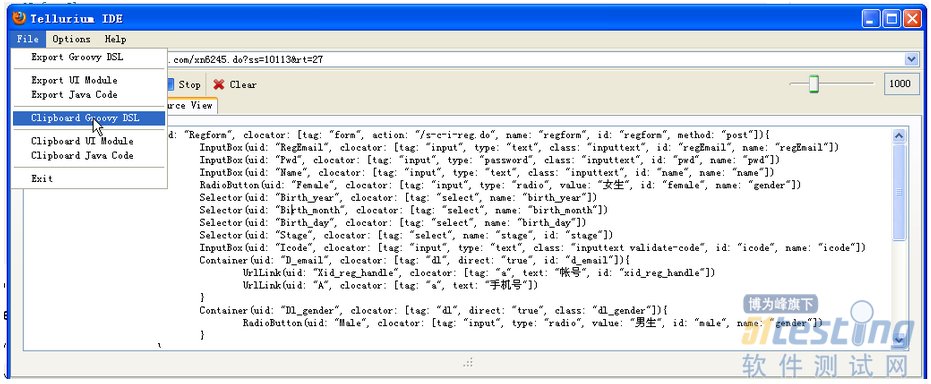This screenshot has height=384, width=931.
Task: Click the Firefox icon in title bar
Action: tap(20, 18)
